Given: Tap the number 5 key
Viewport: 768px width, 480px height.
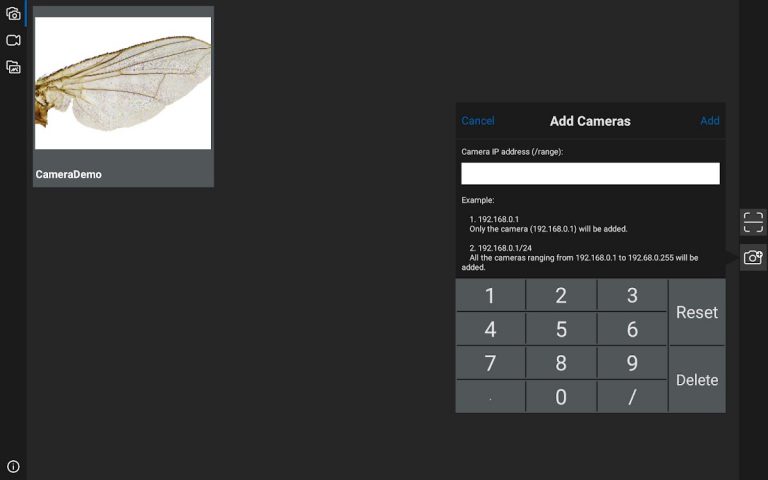Looking at the screenshot, I should pyautogui.click(x=561, y=329).
